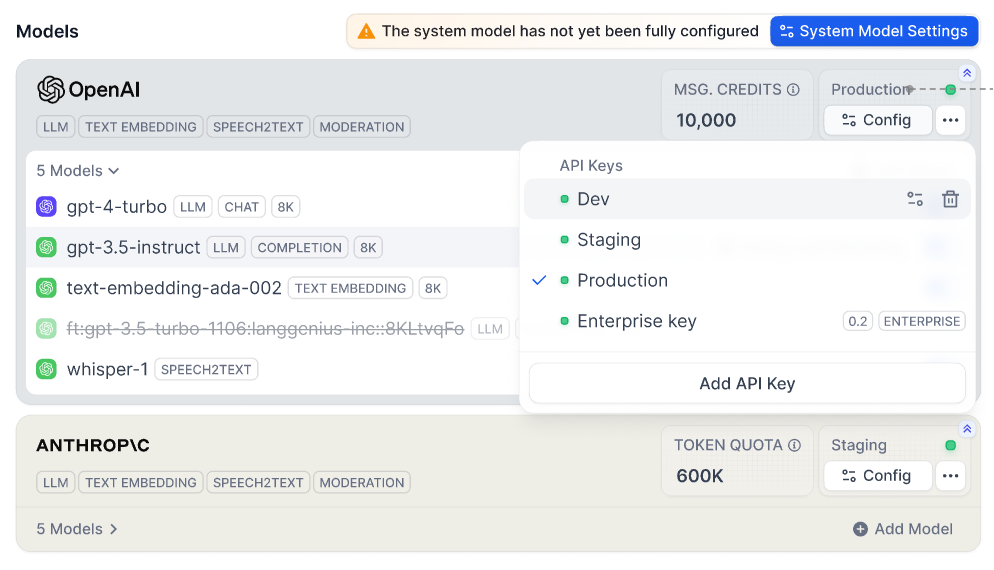Choose the Enterprise key option
The image size is (994, 570).
636,321
